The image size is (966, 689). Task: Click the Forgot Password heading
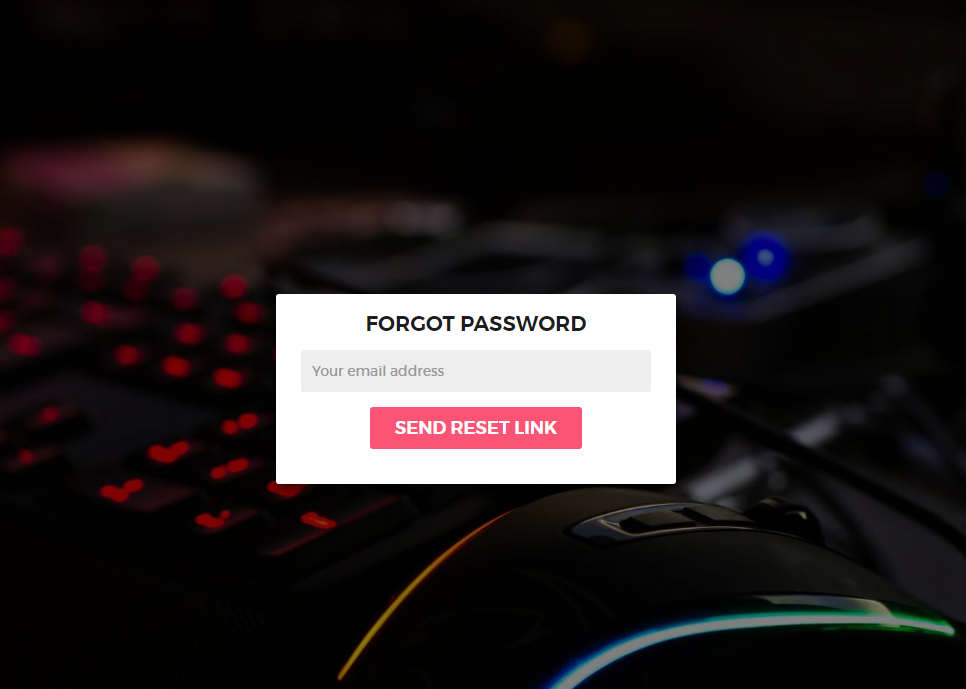click(x=476, y=324)
